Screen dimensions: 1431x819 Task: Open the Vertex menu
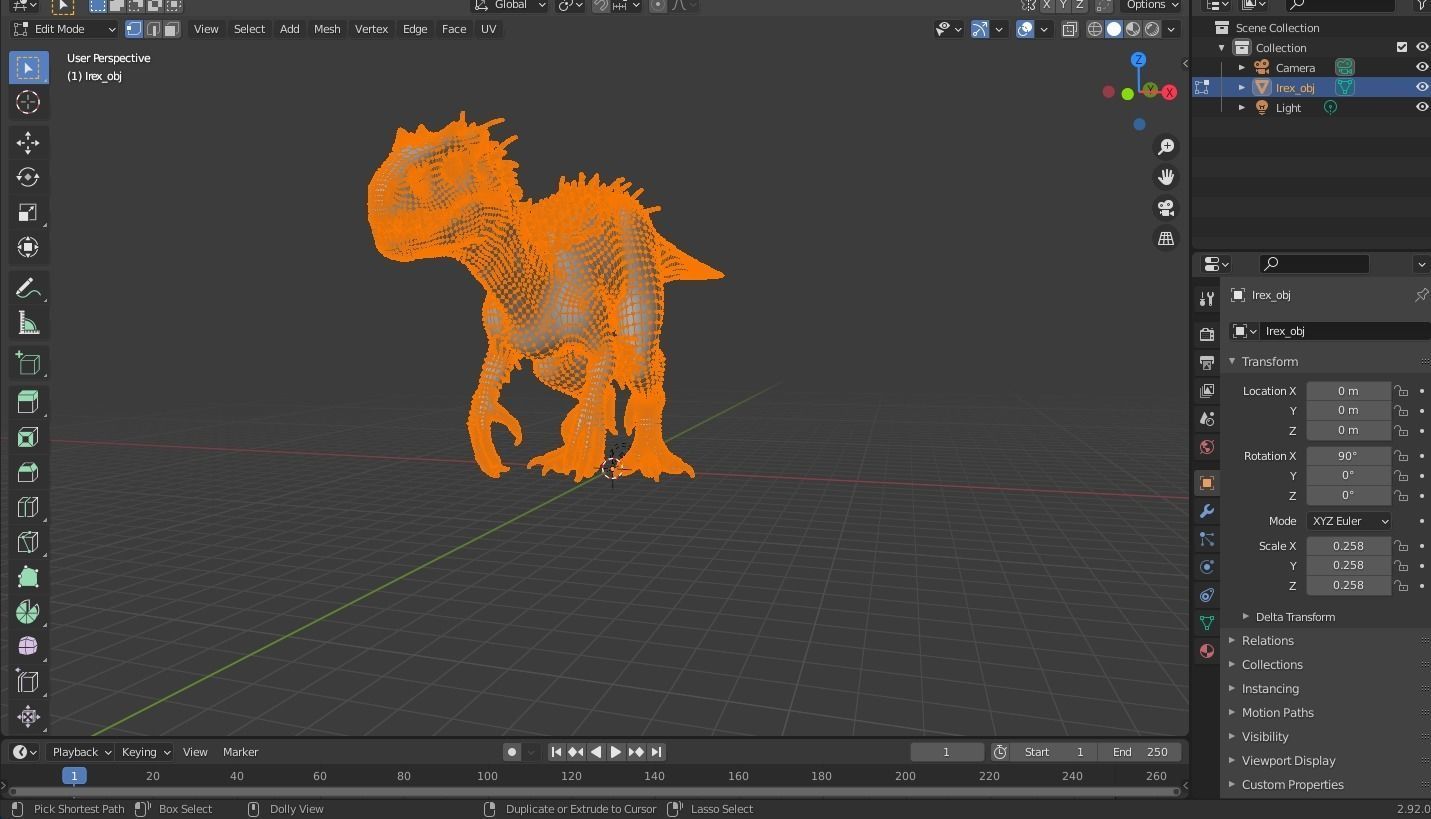pyautogui.click(x=371, y=29)
